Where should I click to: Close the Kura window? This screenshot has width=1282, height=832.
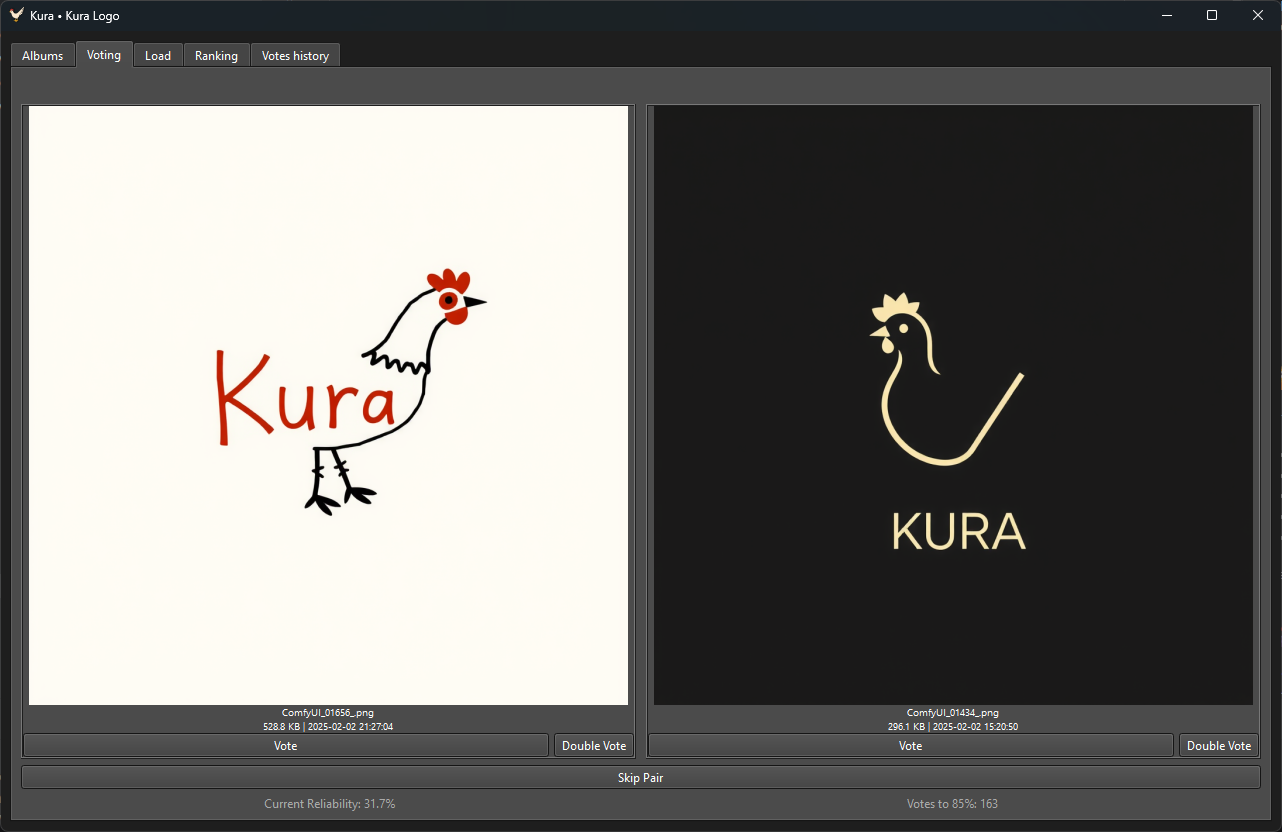pyautogui.click(x=1258, y=15)
